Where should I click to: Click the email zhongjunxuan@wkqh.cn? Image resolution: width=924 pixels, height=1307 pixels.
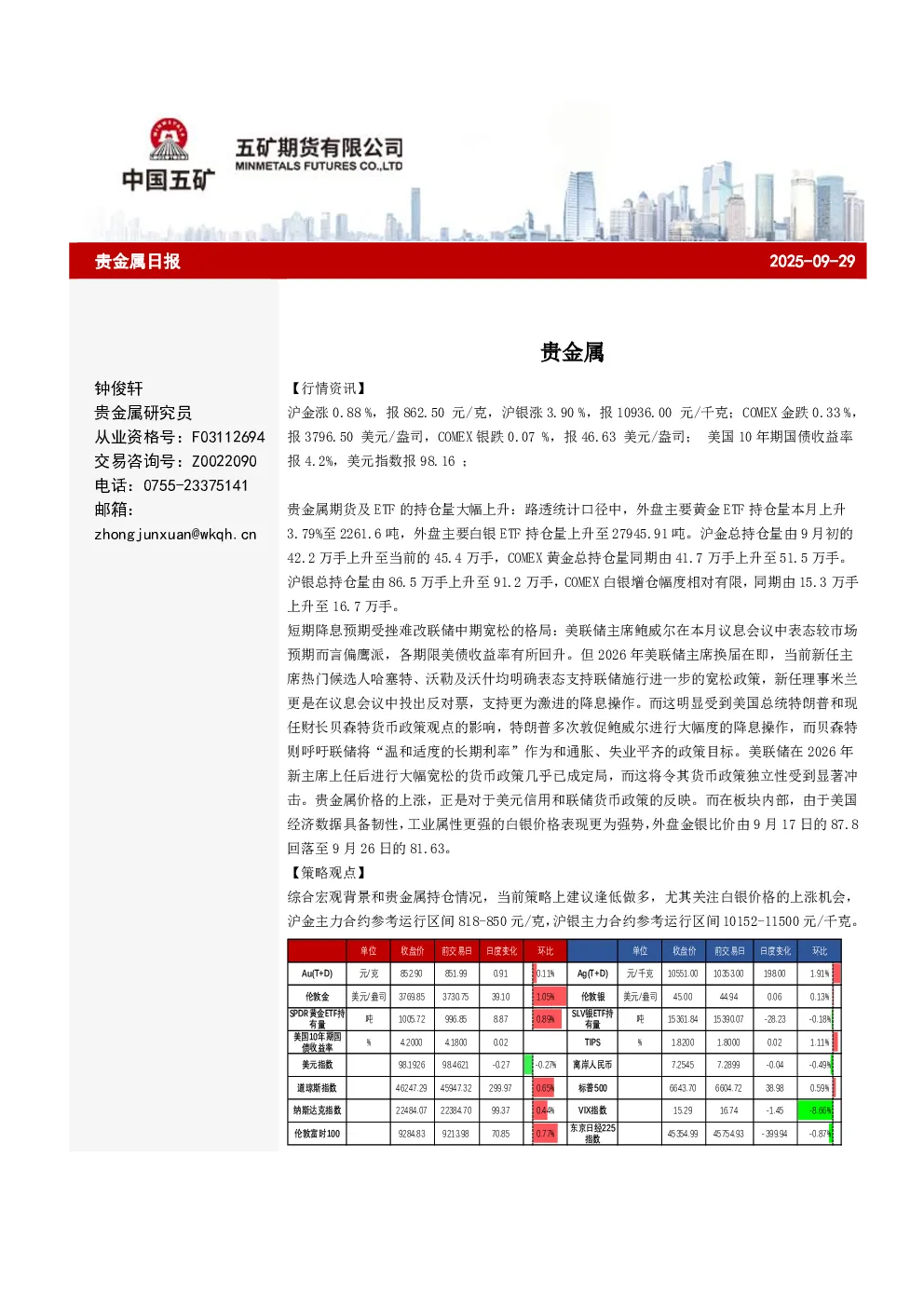click(175, 535)
